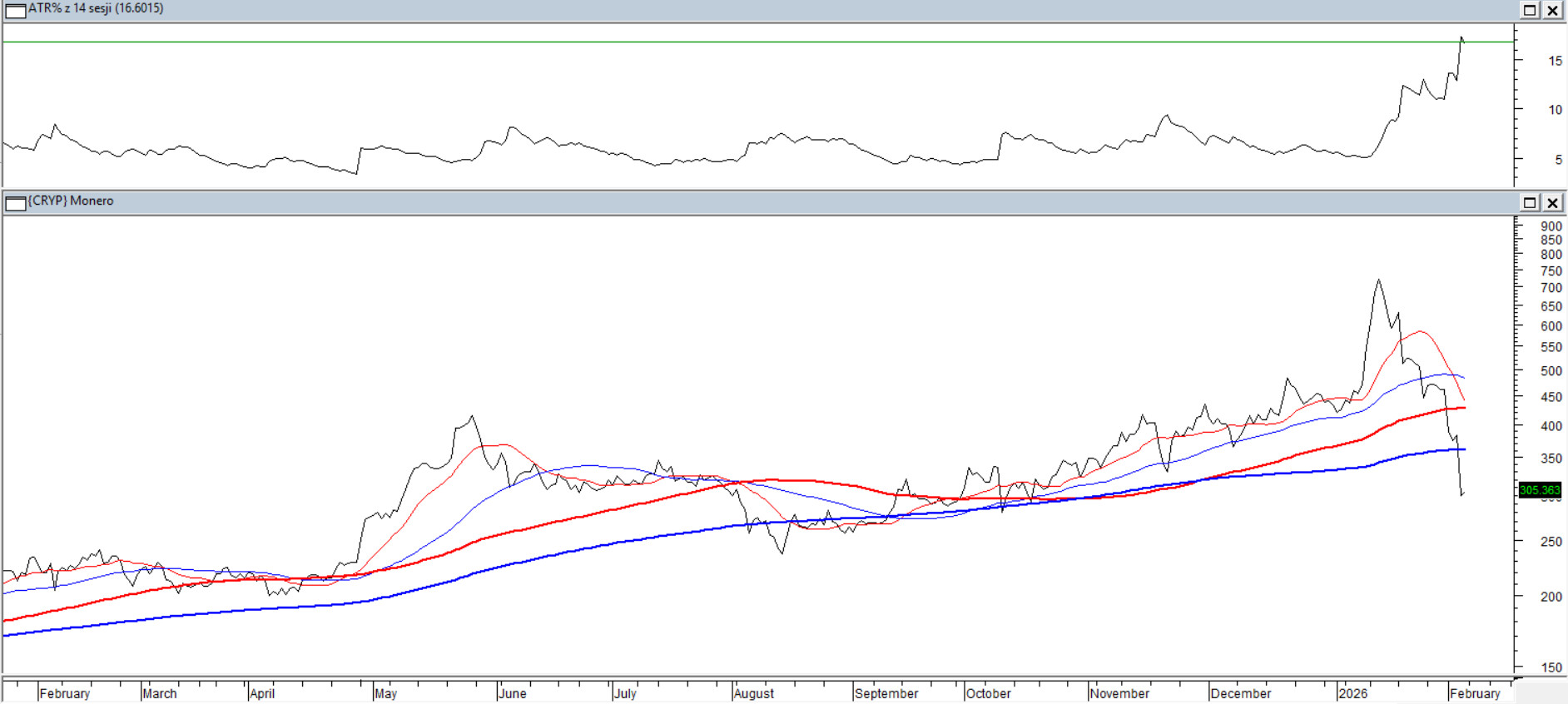Close the ATR% indicator panel
1568x704 pixels.
point(1553,10)
